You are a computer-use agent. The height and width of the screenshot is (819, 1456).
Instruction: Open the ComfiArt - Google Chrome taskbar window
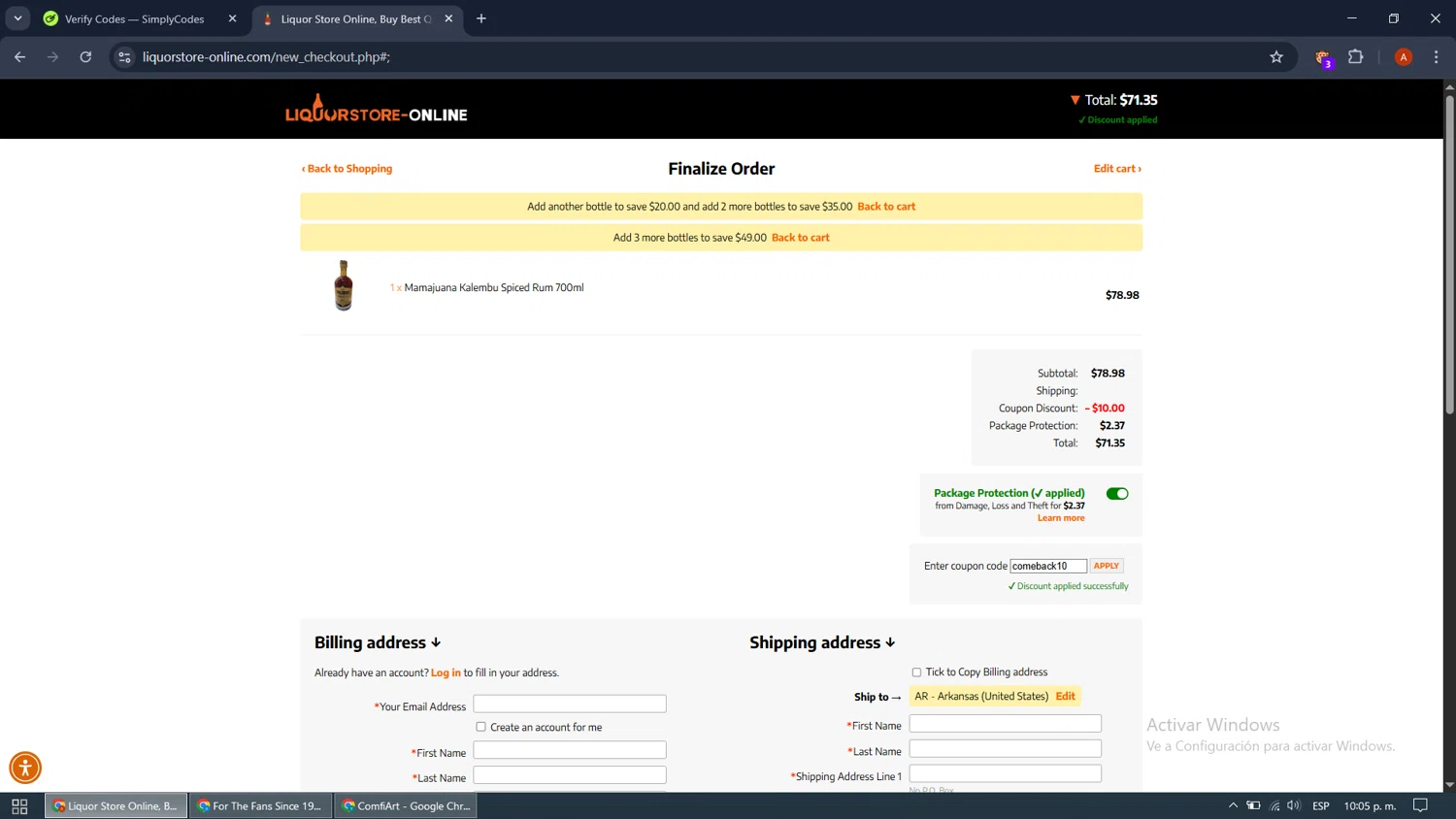click(406, 806)
